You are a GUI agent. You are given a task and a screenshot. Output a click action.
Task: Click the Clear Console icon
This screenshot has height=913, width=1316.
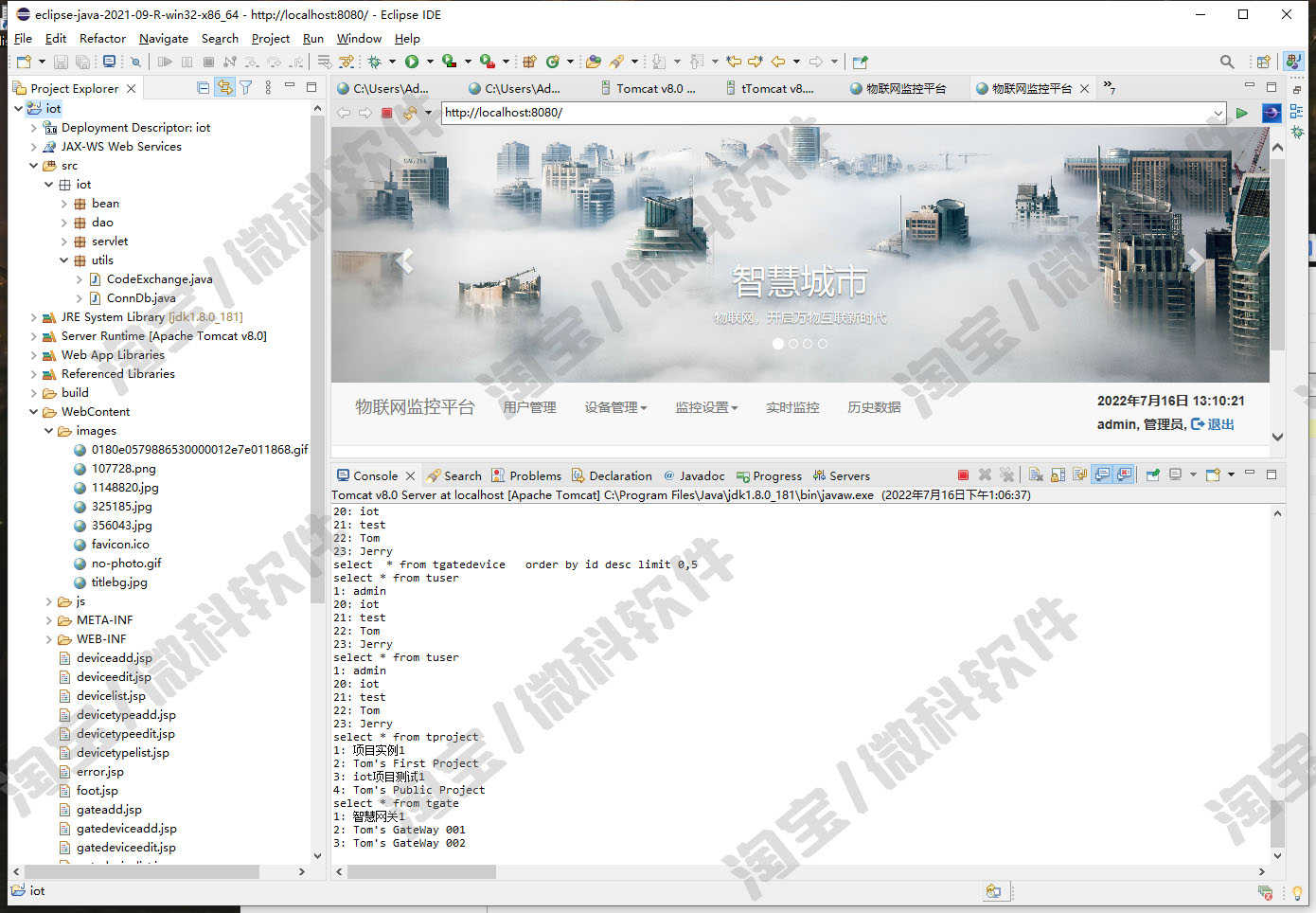[x=1036, y=475]
